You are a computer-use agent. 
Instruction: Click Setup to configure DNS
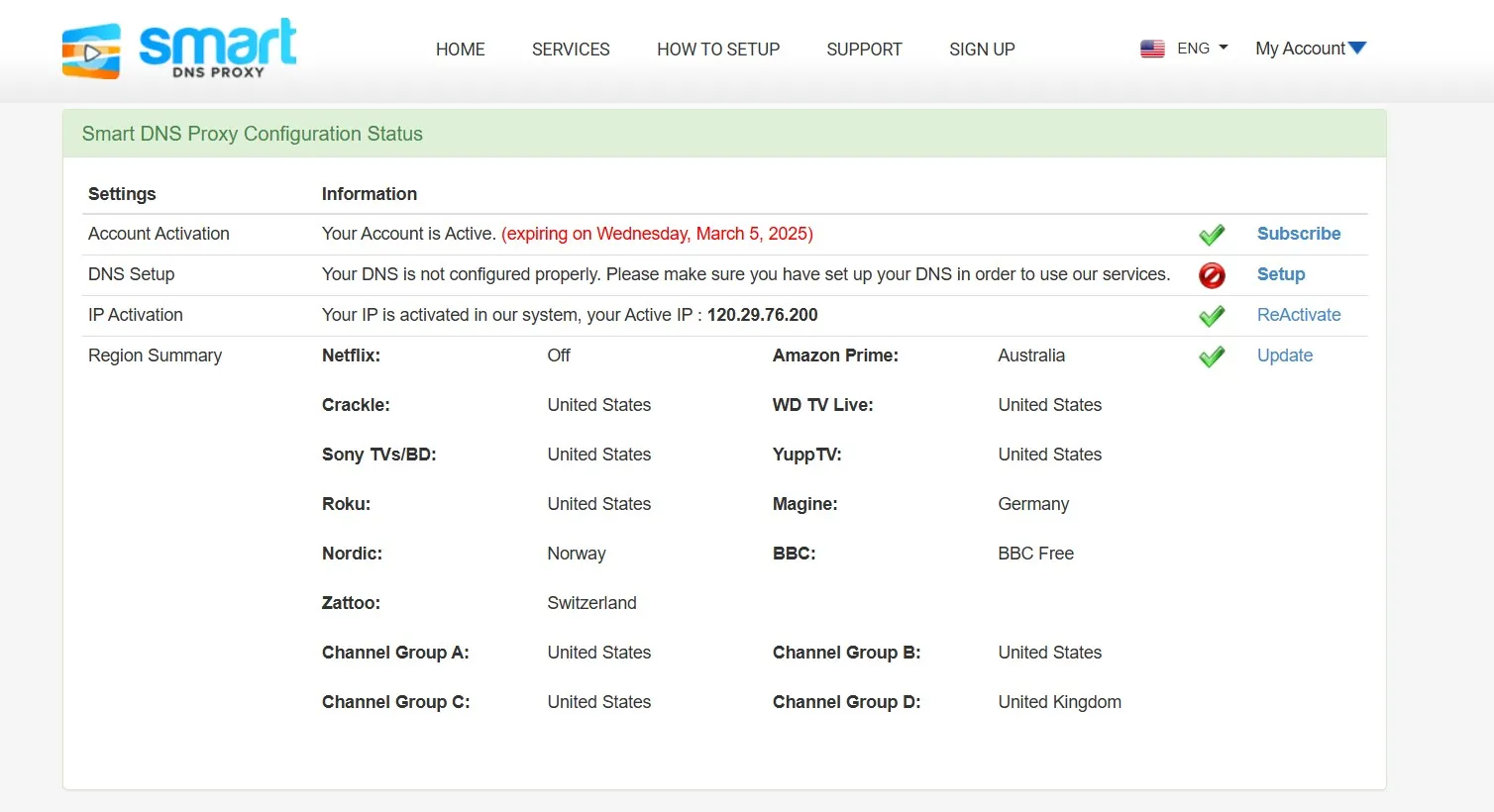1281,274
